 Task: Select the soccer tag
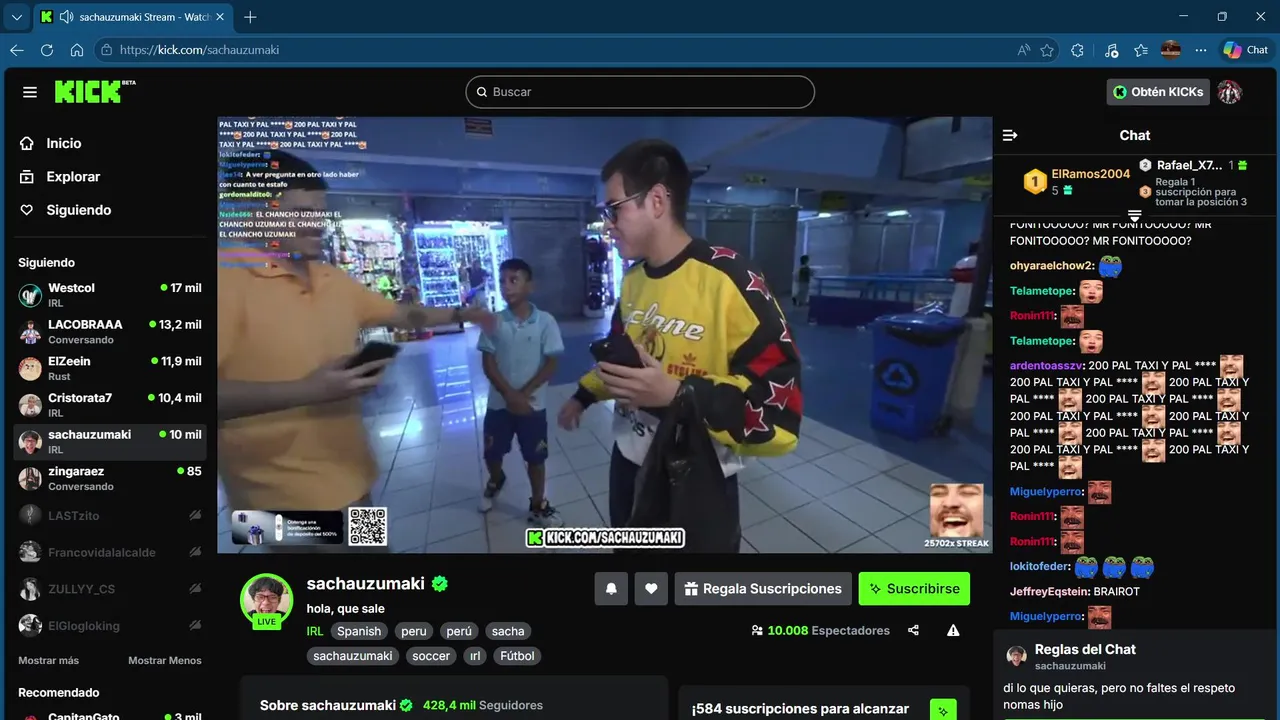[431, 656]
